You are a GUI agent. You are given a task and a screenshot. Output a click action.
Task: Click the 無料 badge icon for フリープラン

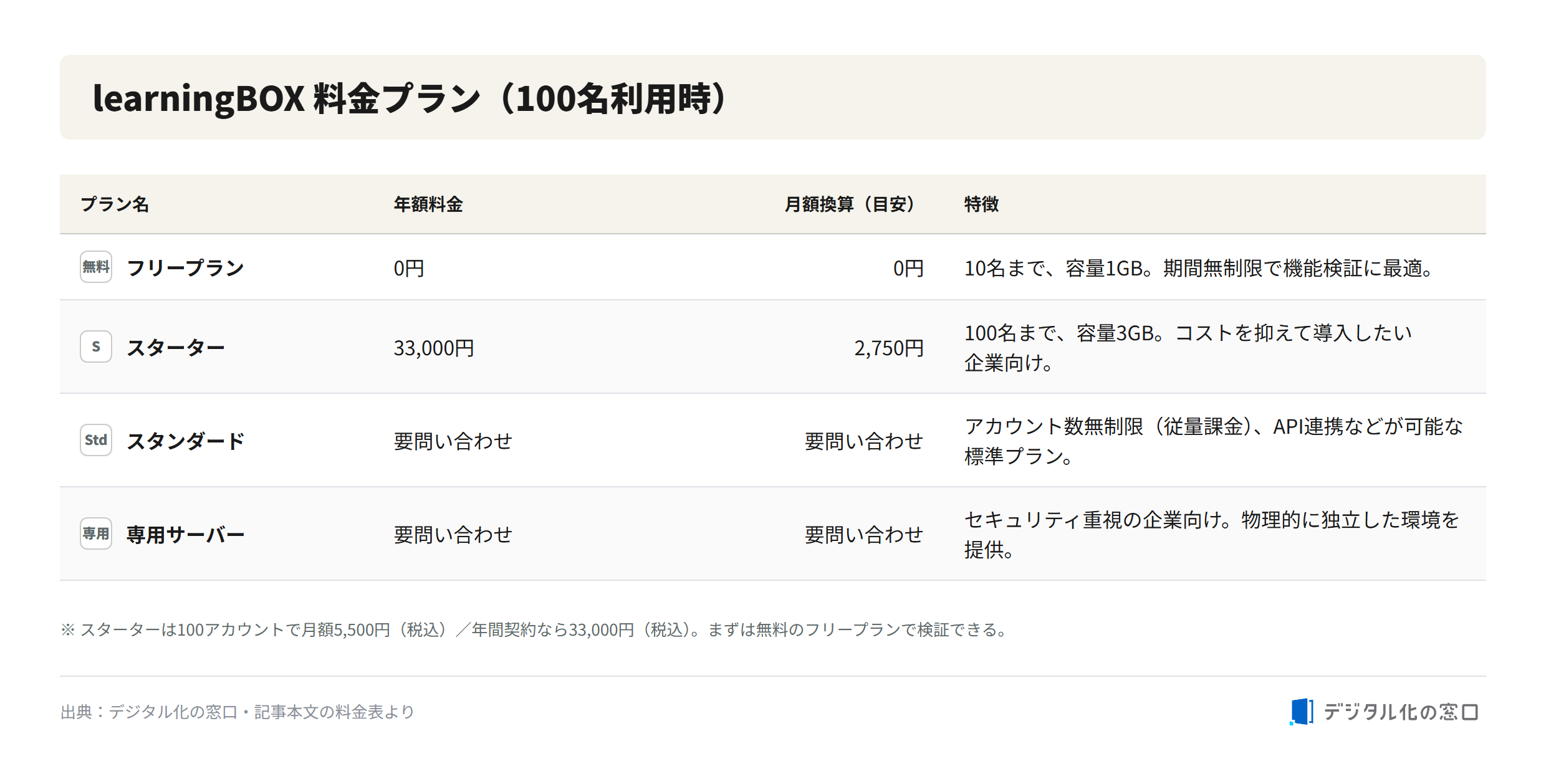tap(96, 267)
